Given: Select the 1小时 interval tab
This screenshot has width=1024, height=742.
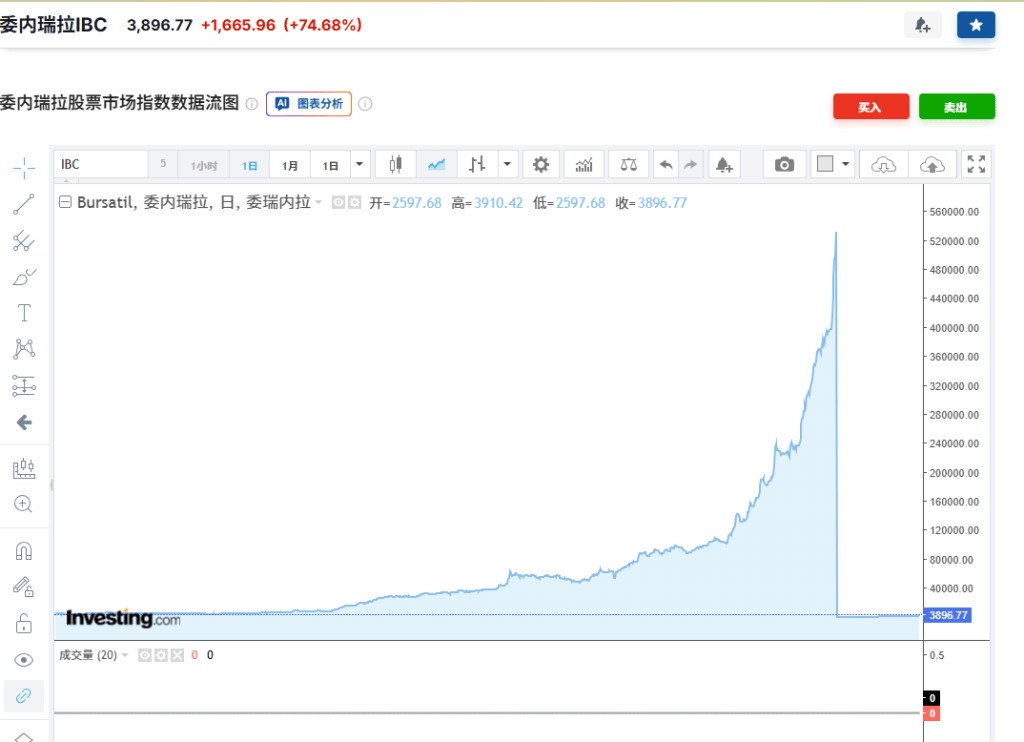Looking at the screenshot, I should coord(204,165).
